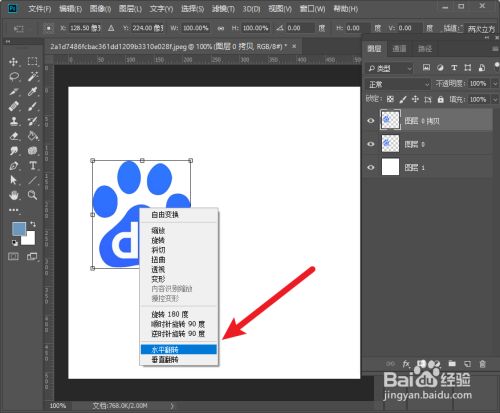Select the Healing Brush bandage tool
The image size is (500, 413).
(x=14, y=106)
